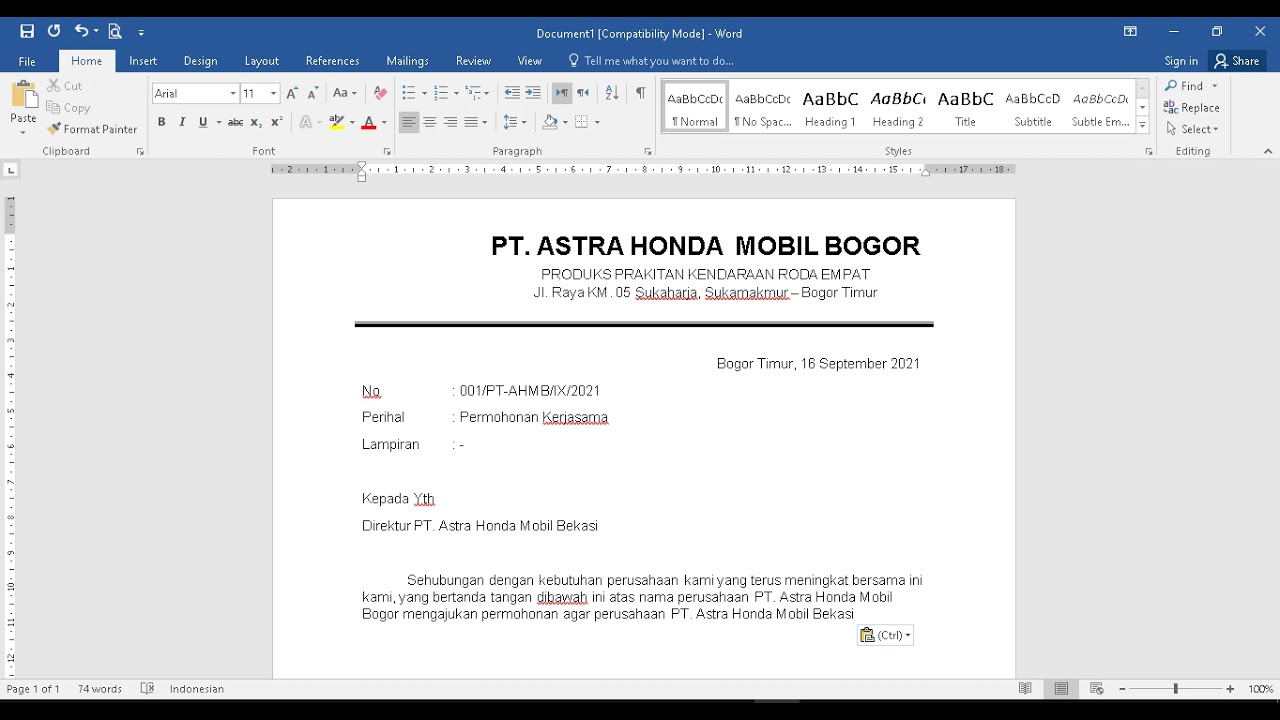Click the Print Preview quick access icon
This screenshot has height=720, width=1280.
(x=115, y=32)
